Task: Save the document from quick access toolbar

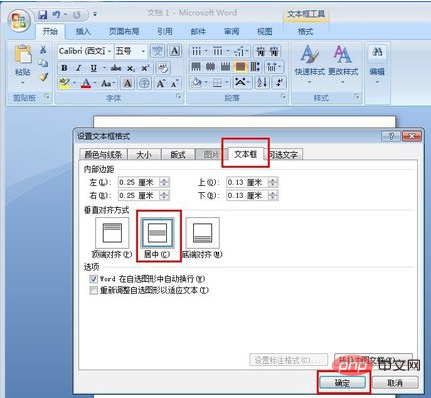Action: pyautogui.click(x=42, y=15)
